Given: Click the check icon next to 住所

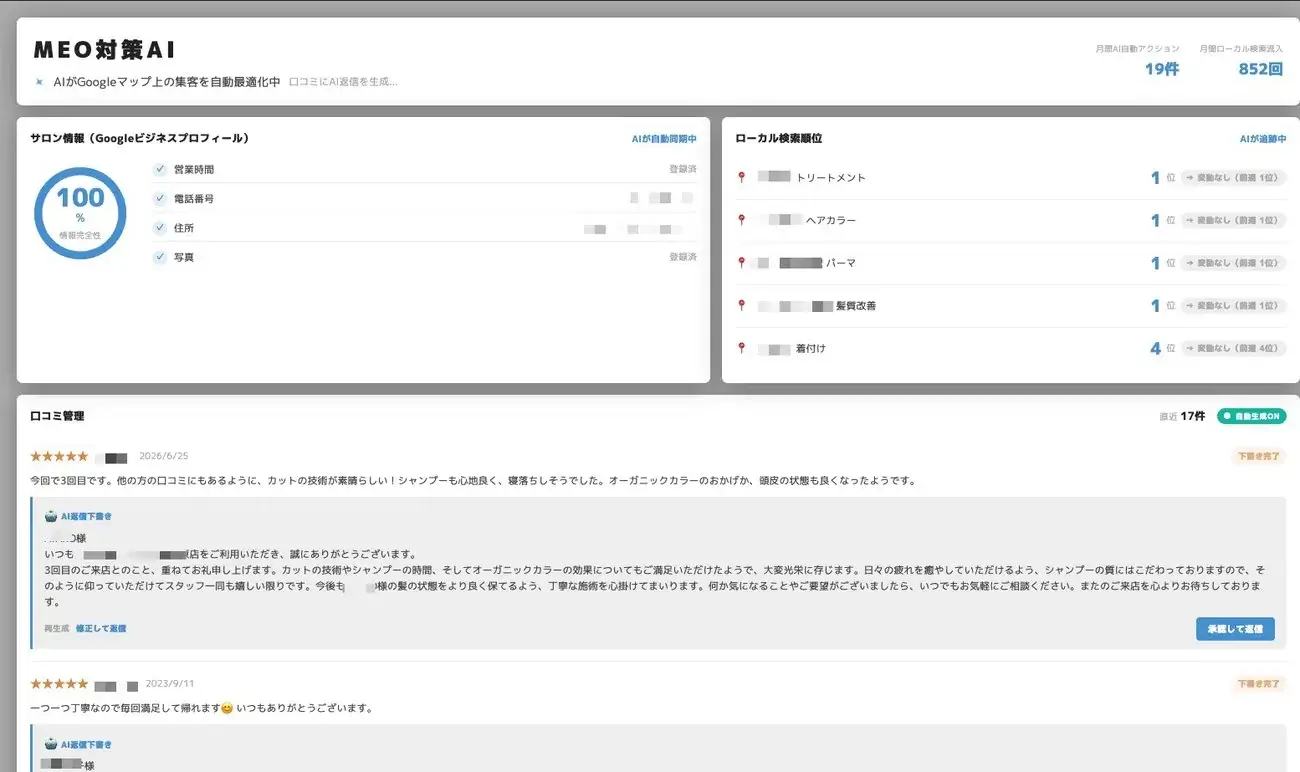Looking at the screenshot, I should pyautogui.click(x=160, y=228).
